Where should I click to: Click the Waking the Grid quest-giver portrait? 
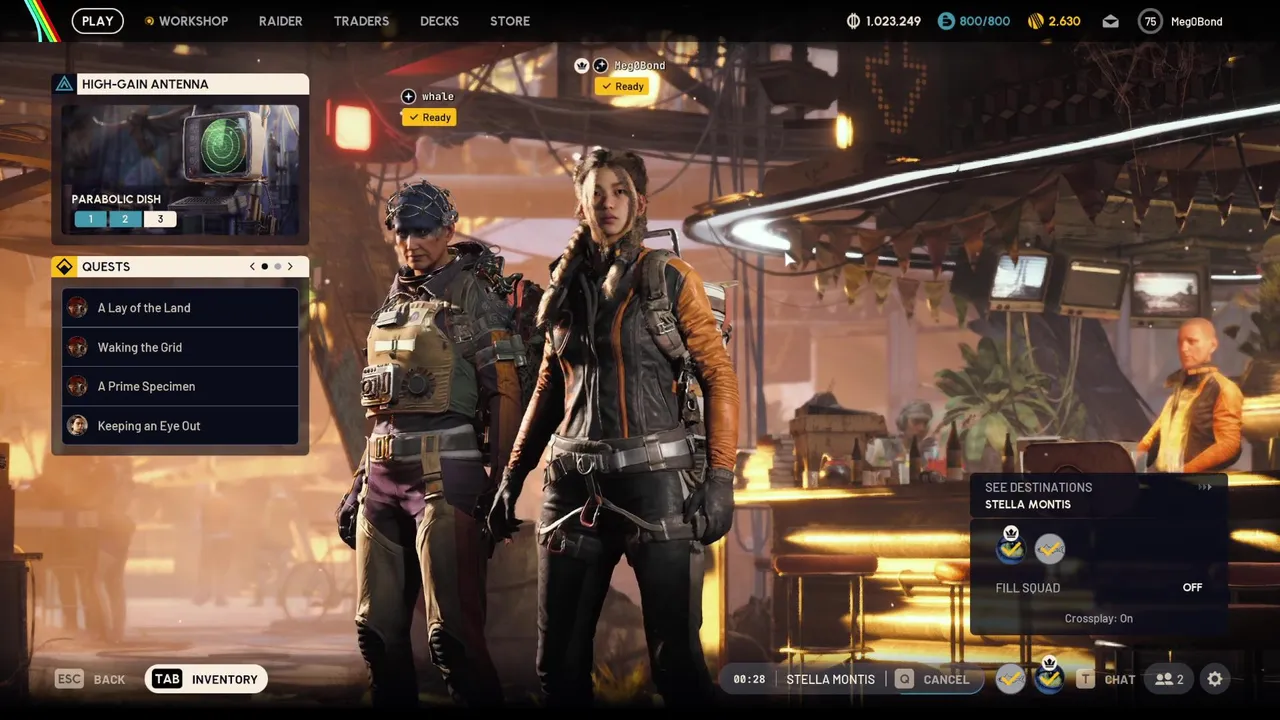pos(77,347)
